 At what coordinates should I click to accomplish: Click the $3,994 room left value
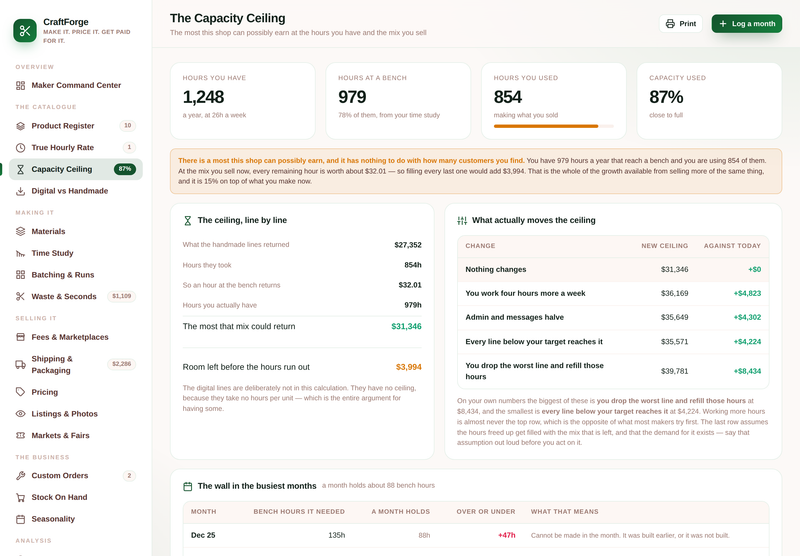pyautogui.click(x=409, y=367)
